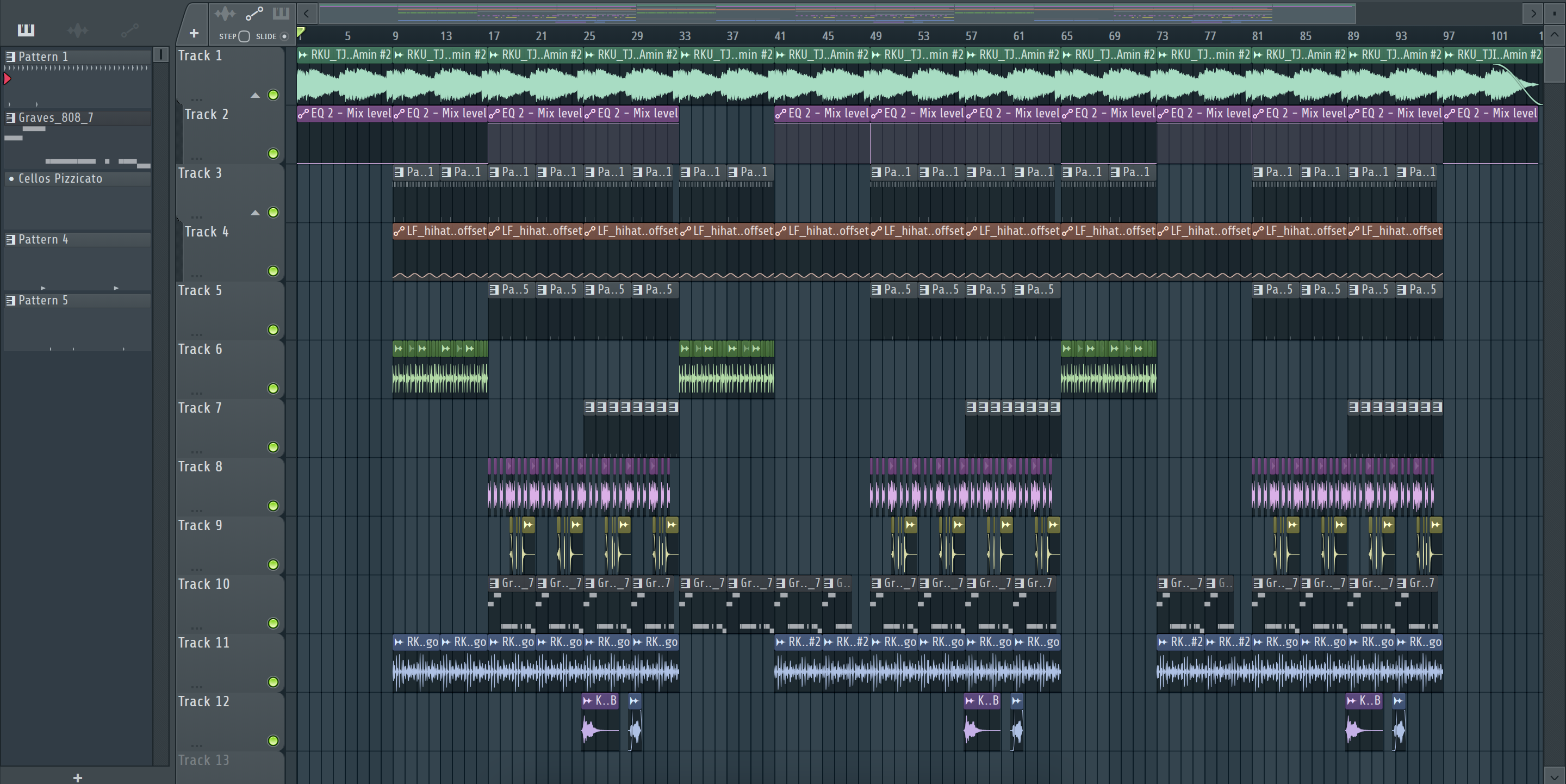Select pattern clip focus icon in playlist toolbar
Screen dimensions: 1566x784
281,13
